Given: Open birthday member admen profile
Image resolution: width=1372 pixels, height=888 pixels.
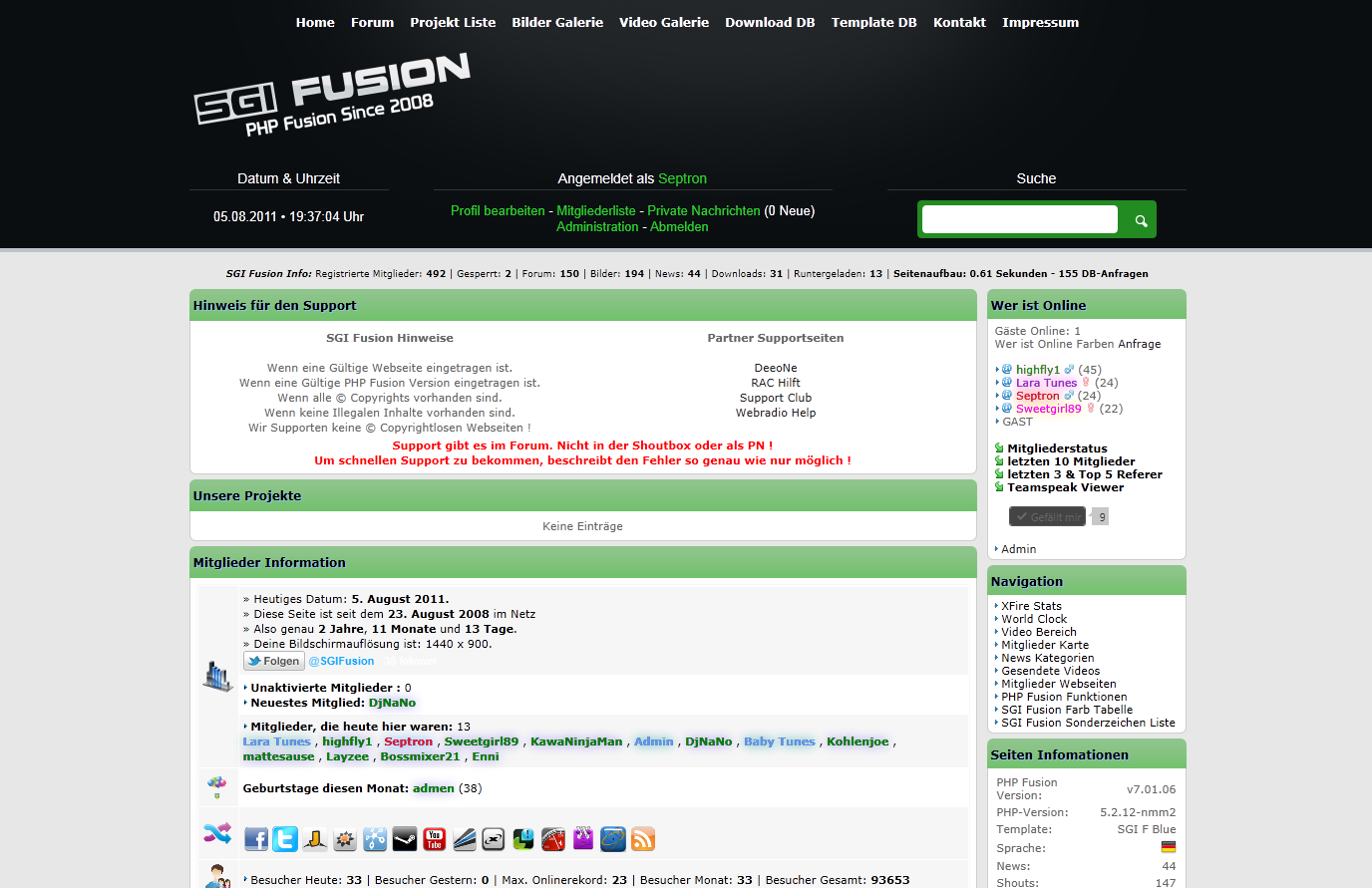Looking at the screenshot, I should click(434, 788).
